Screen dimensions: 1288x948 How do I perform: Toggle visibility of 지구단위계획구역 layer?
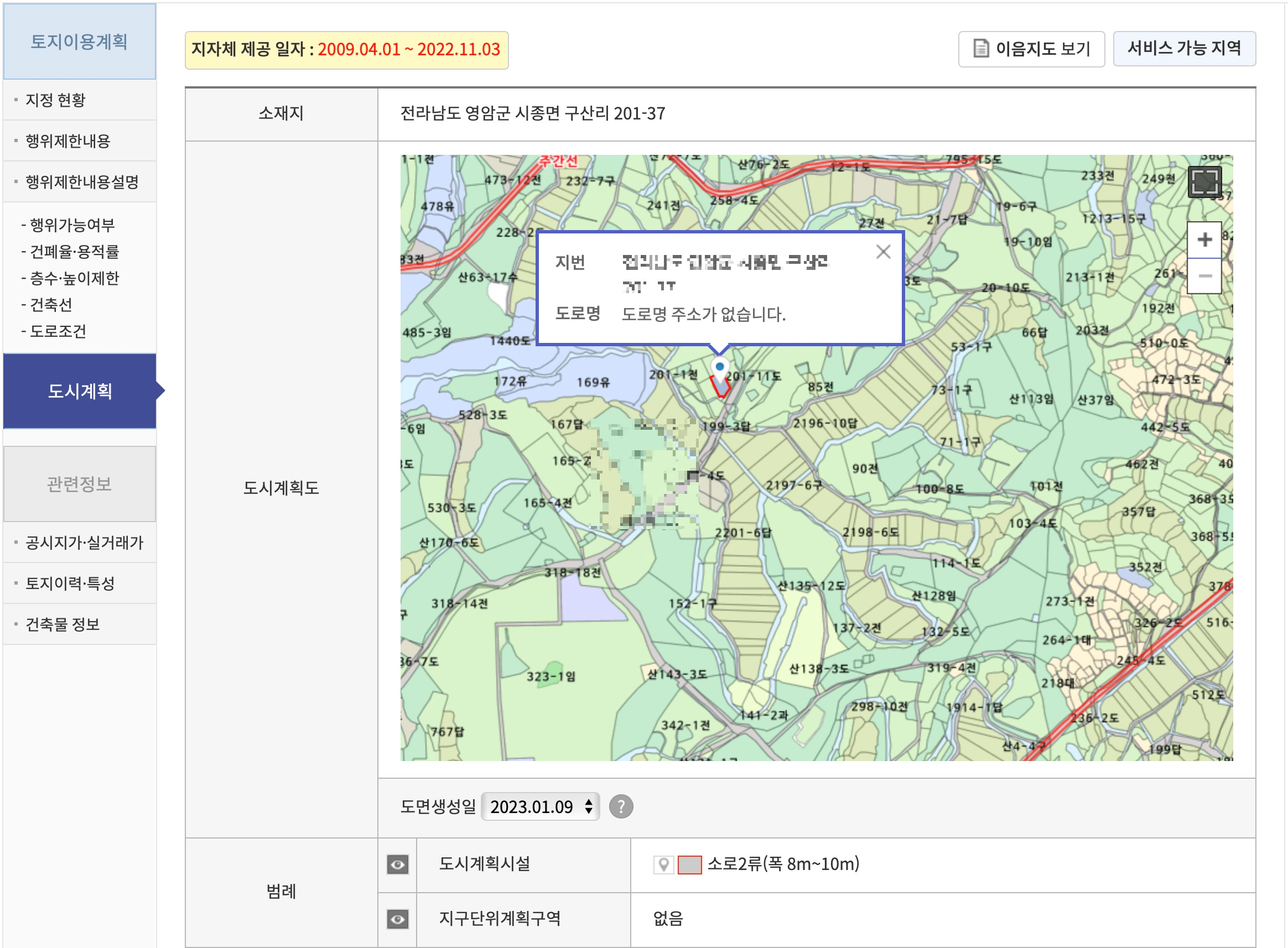click(x=398, y=919)
